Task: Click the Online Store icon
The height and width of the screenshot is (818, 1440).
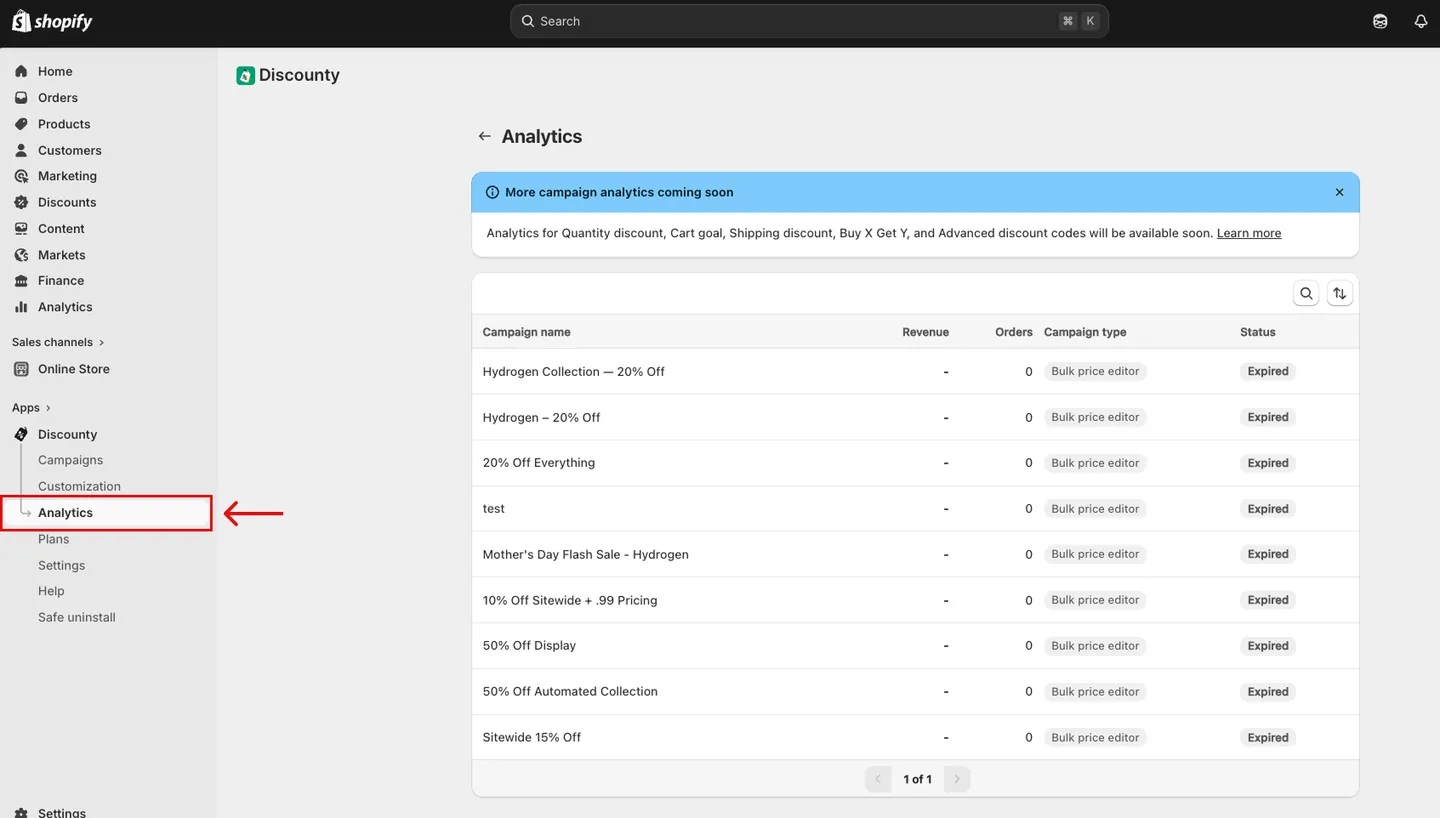Action: click(x=21, y=369)
